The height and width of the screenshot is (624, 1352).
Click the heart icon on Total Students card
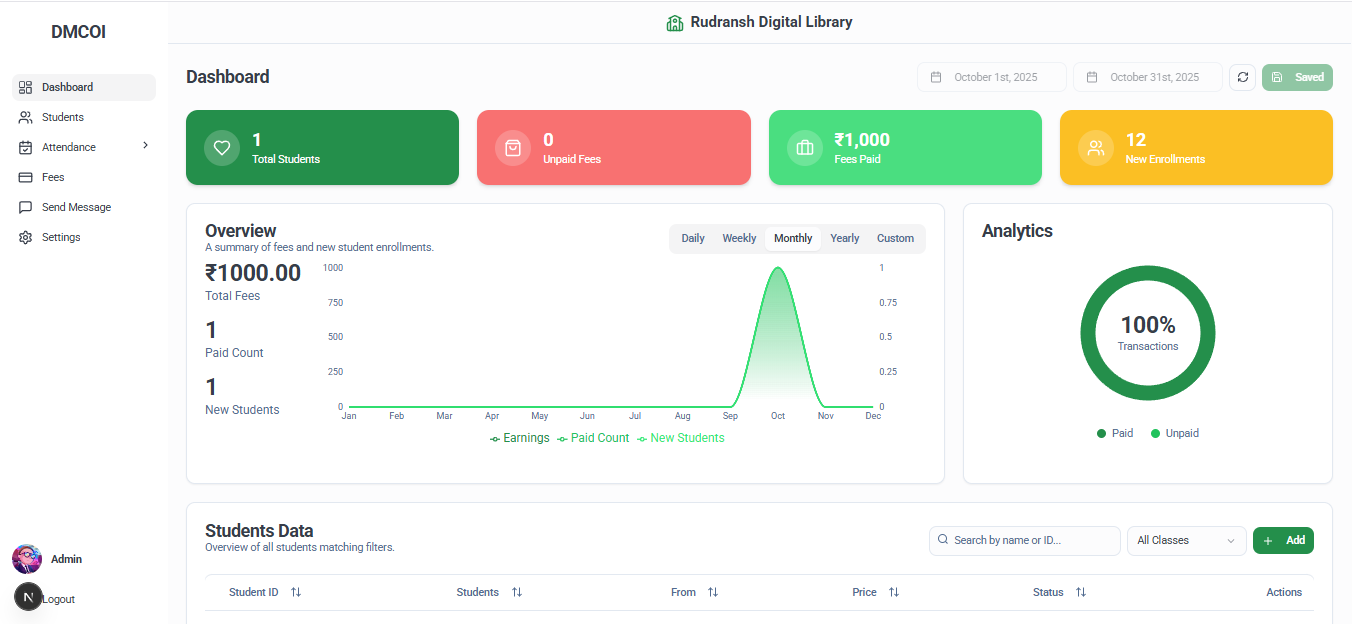coord(222,148)
